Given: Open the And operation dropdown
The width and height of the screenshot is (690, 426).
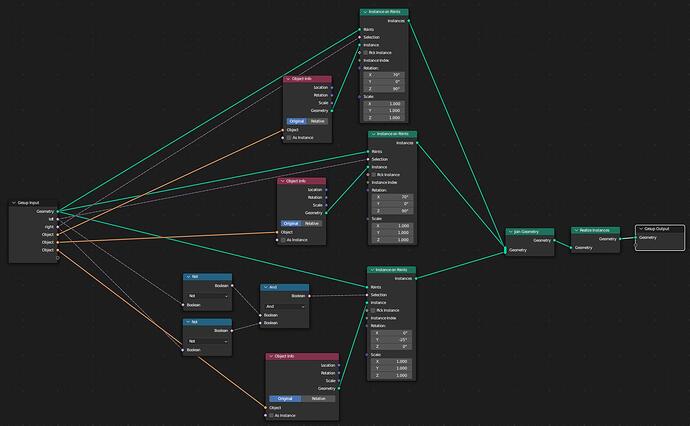Looking at the screenshot, I should point(285,306).
